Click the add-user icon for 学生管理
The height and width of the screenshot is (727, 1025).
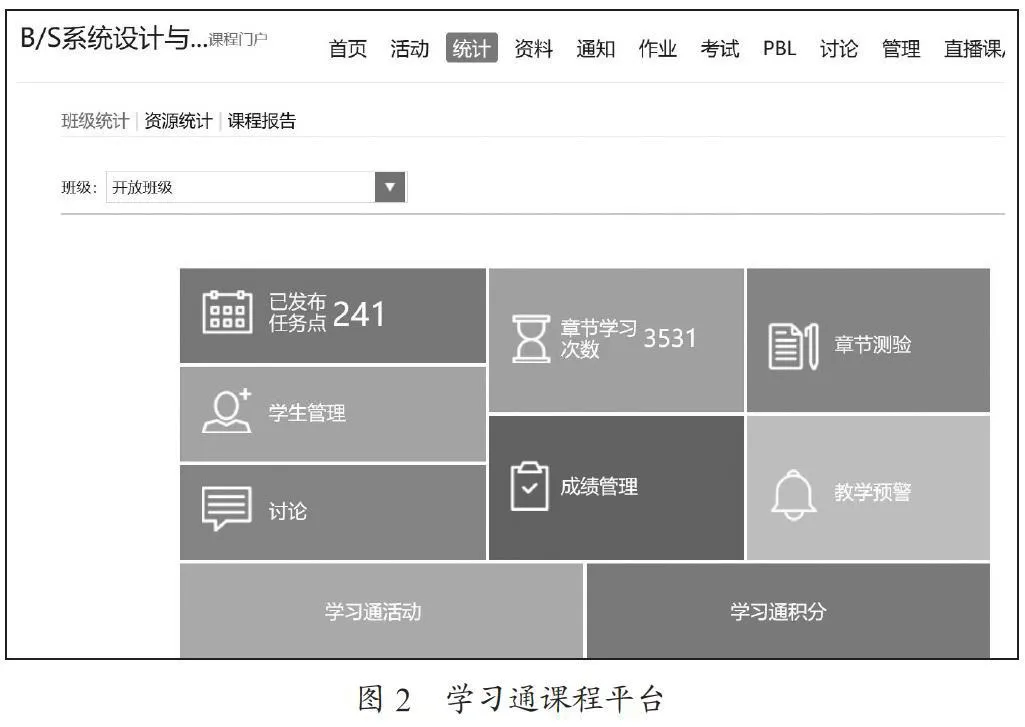[x=227, y=411]
